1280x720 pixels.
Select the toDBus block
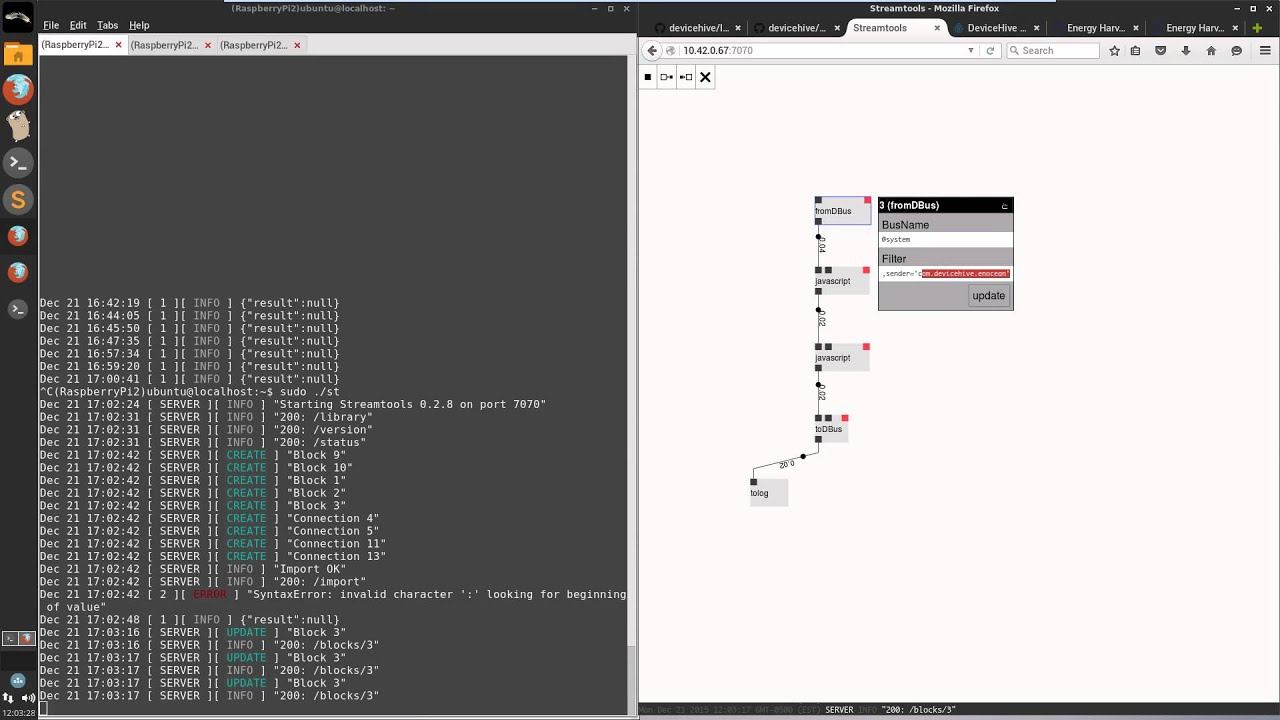tap(831, 429)
